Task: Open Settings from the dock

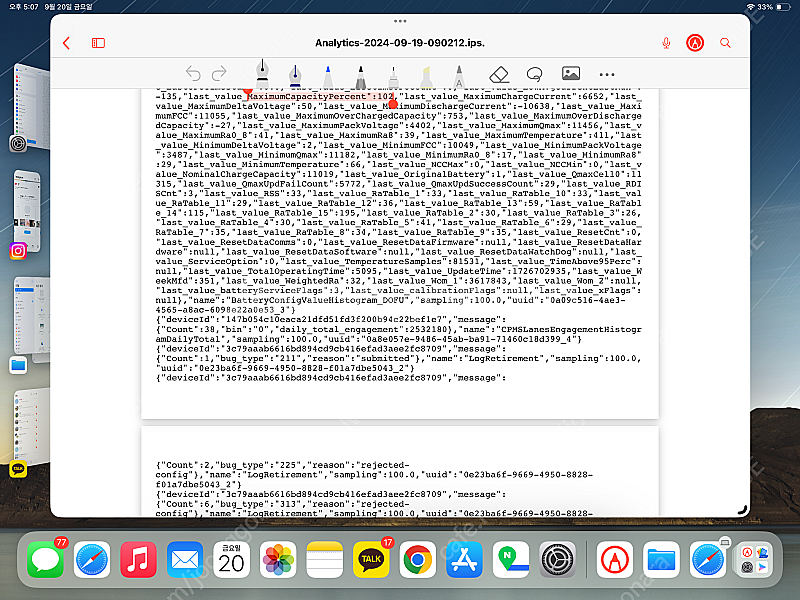Action: 557,560
